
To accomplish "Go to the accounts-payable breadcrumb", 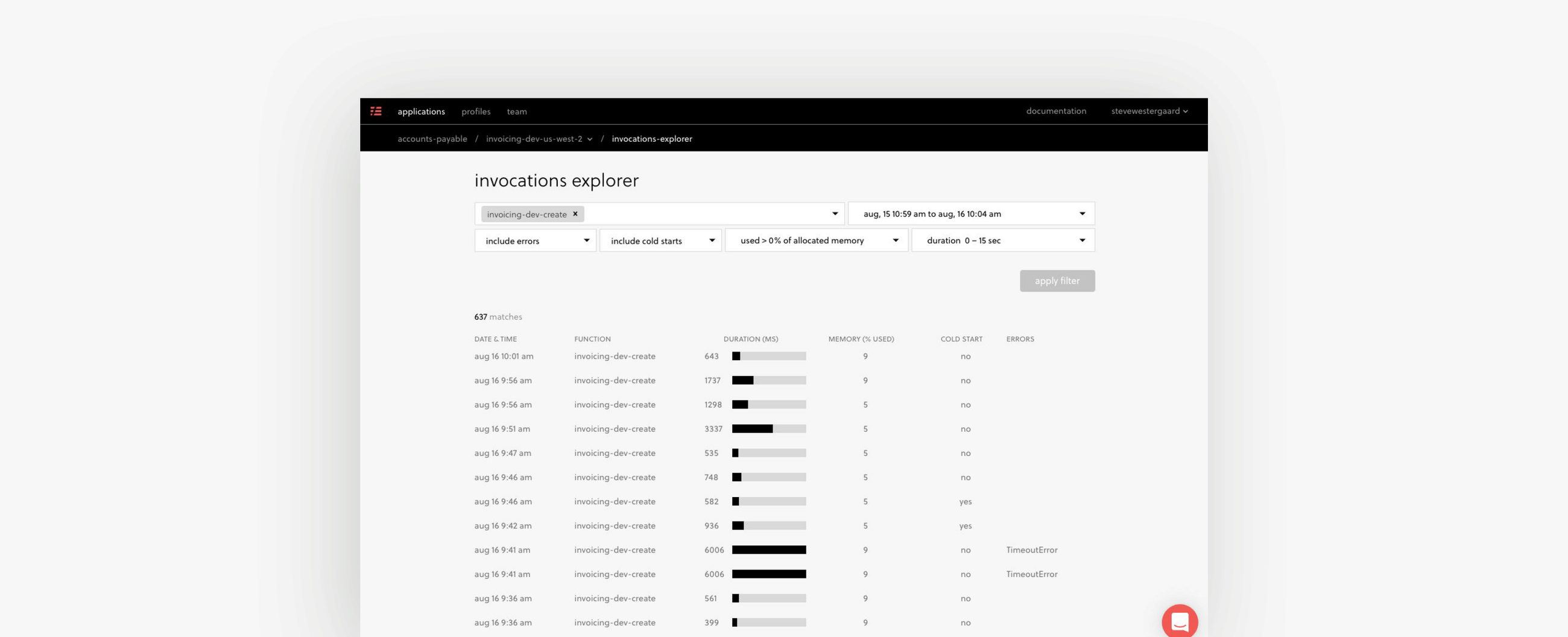I will tap(432, 139).
